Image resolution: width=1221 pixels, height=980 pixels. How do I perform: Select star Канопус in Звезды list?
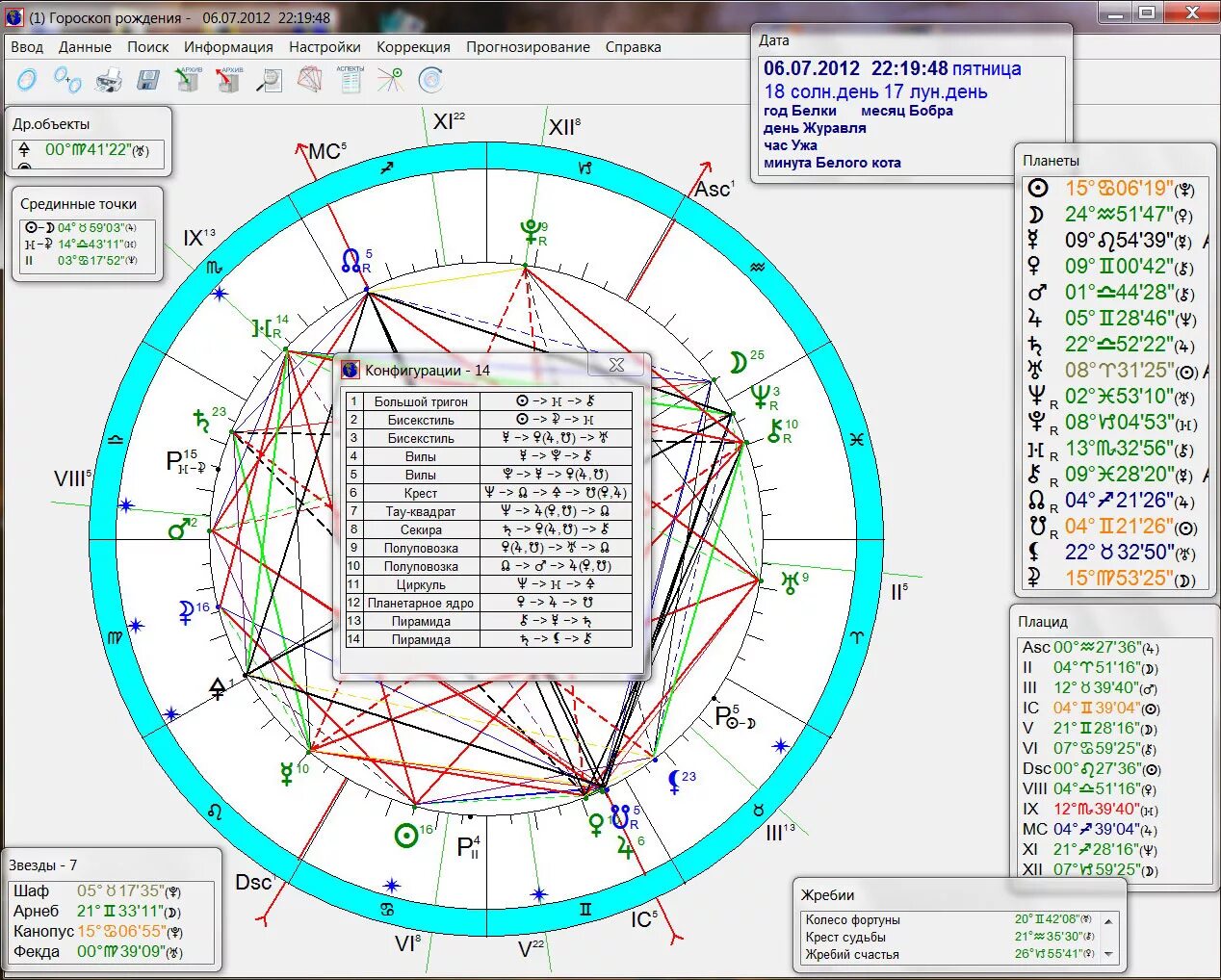(97, 932)
